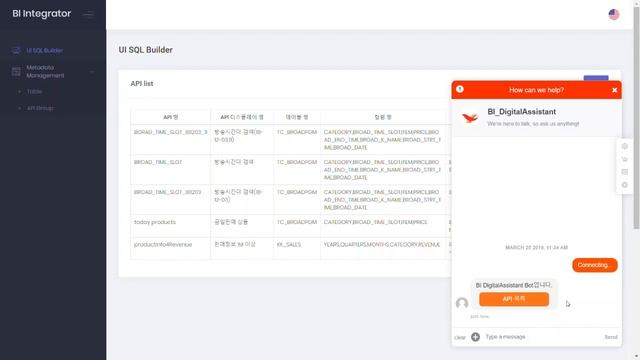Click the chat date timestamp
The width and height of the screenshot is (640, 360).
click(x=536, y=247)
